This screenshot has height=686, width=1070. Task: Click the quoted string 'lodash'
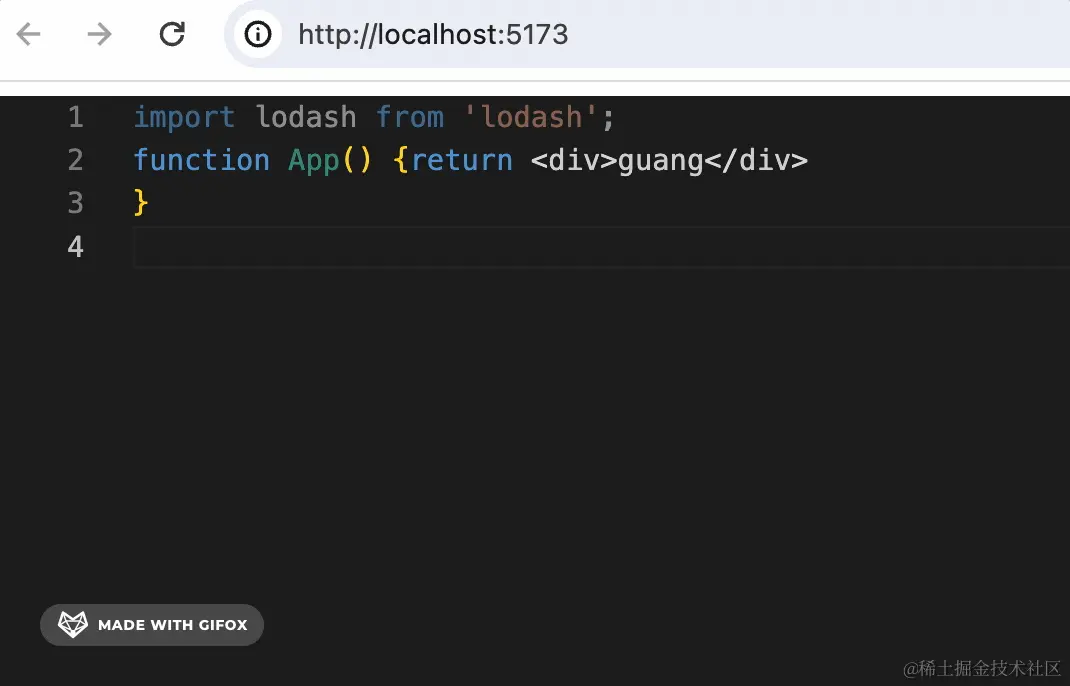point(532,117)
